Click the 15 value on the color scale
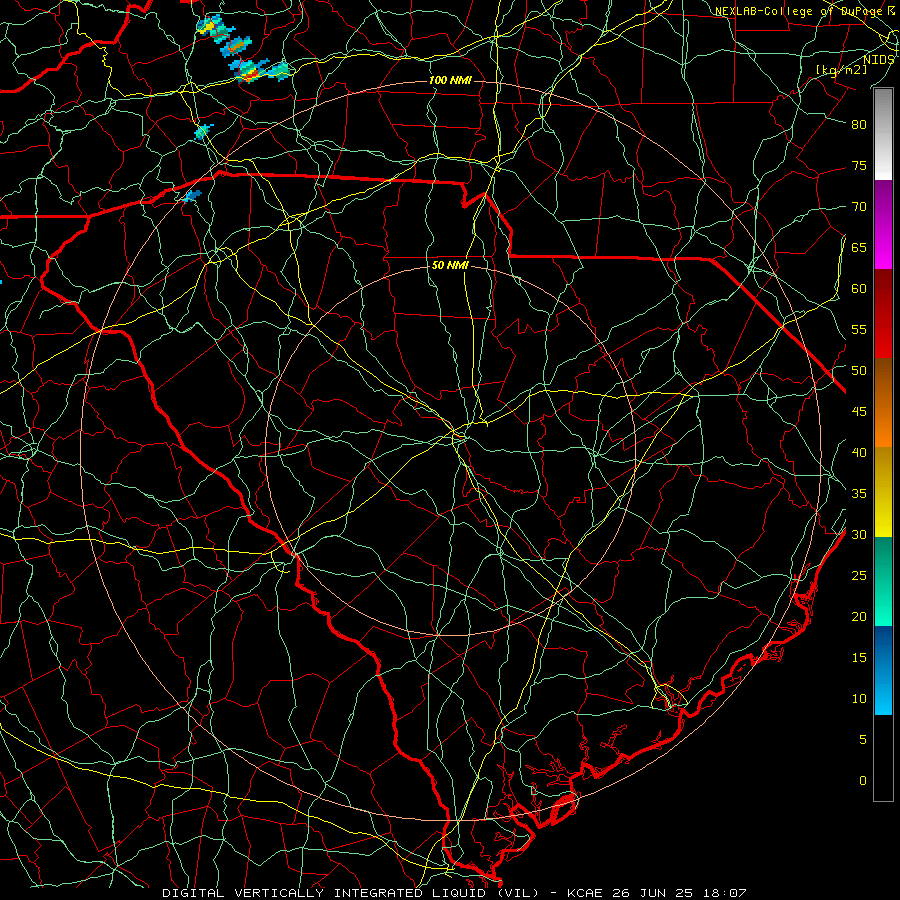Image resolution: width=900 pixels, height=900 pixels. [859, 658]
